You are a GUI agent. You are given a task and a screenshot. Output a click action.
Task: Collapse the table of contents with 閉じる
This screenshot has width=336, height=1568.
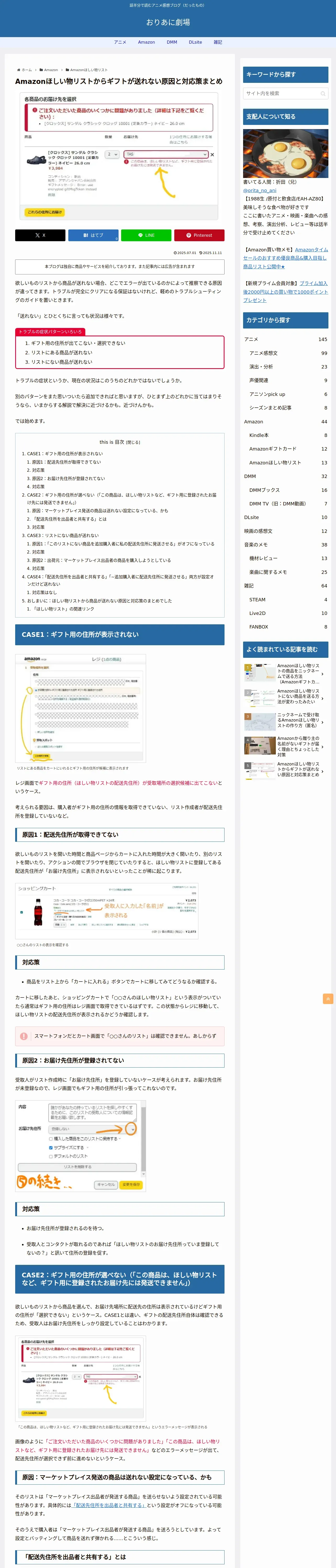(x=133, y=442)
